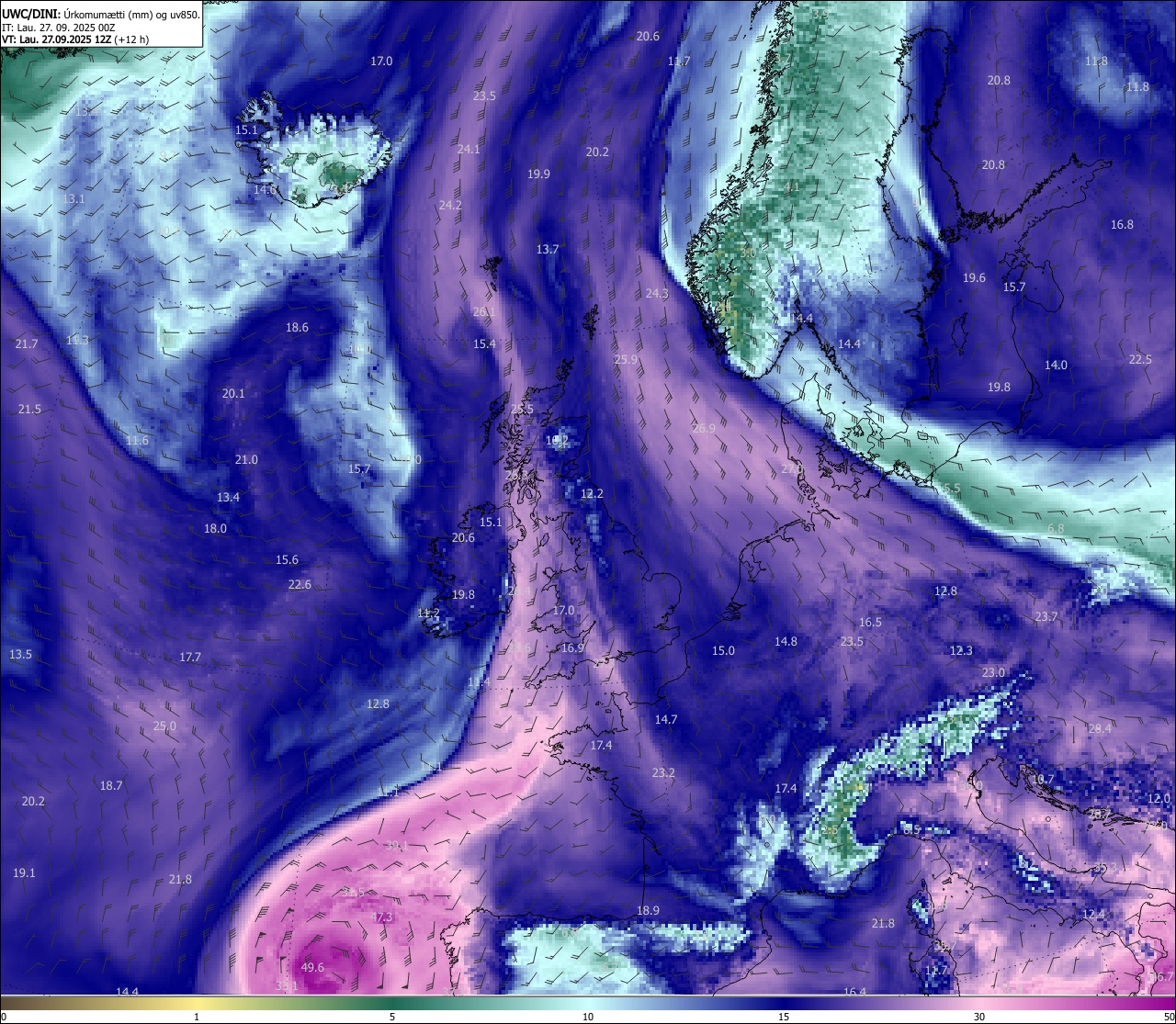
Task: Click the 18.6 value label
Action: (x=297, y=327)
